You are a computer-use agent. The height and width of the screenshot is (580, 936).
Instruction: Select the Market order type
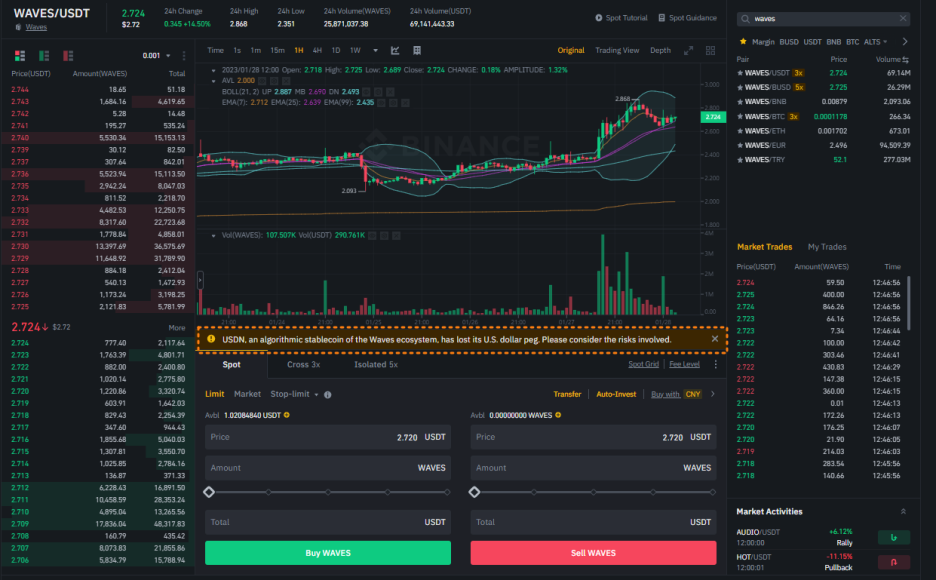[247, 394]
